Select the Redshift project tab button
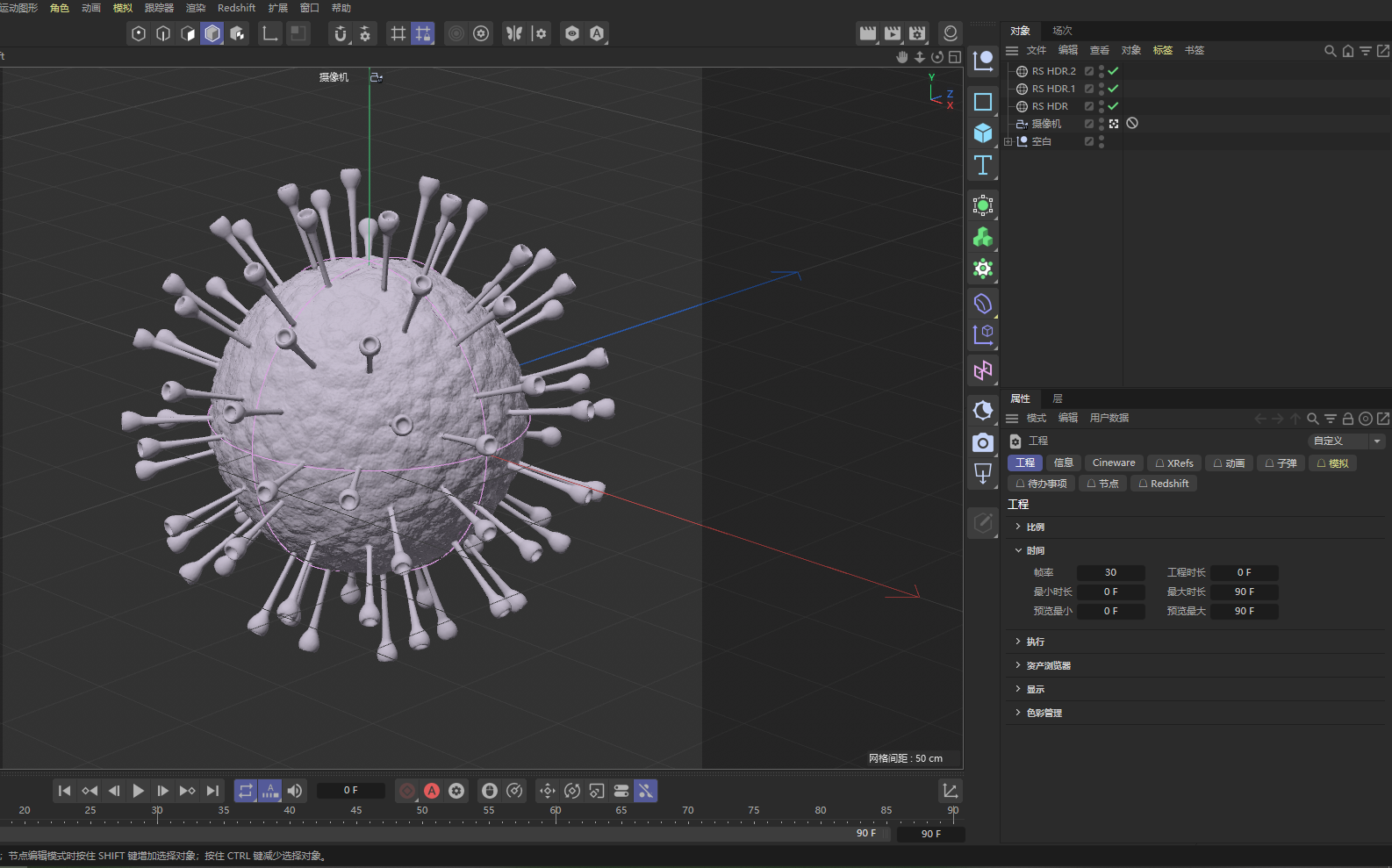The height and width of the screenshot is (868, 1392). 1164,484
